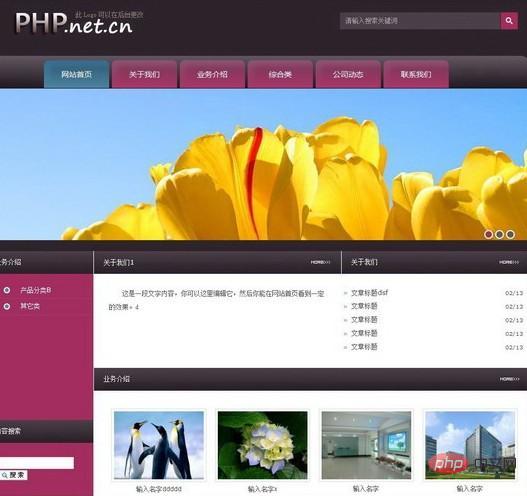Focus the sidebar search text box
Viewport: 527px width, 496px height.
(36, 463)
